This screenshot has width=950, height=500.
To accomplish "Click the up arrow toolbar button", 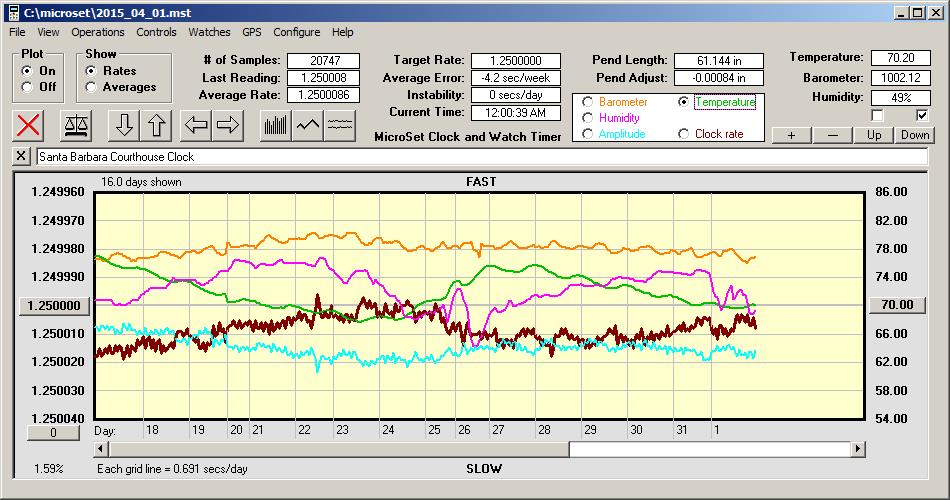I will (156, 125).
